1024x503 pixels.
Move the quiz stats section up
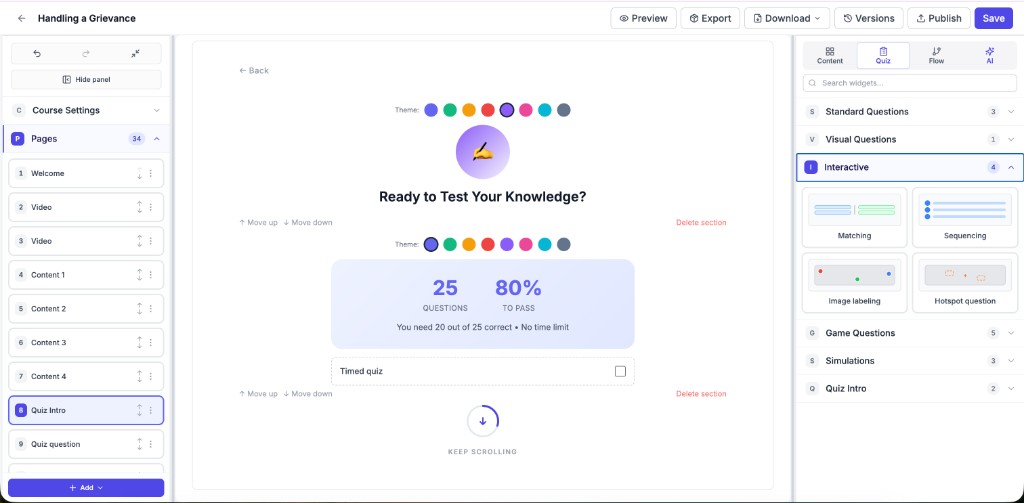click(x=258, y=394)
